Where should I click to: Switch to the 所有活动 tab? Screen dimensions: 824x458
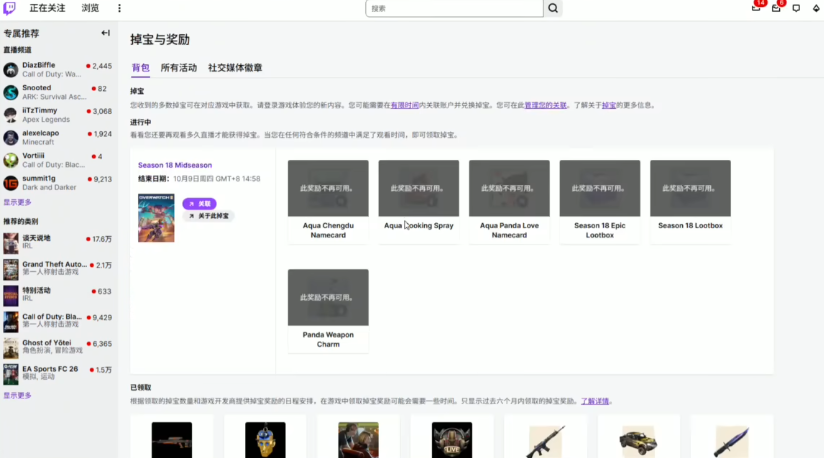click(x=179, y=68)
